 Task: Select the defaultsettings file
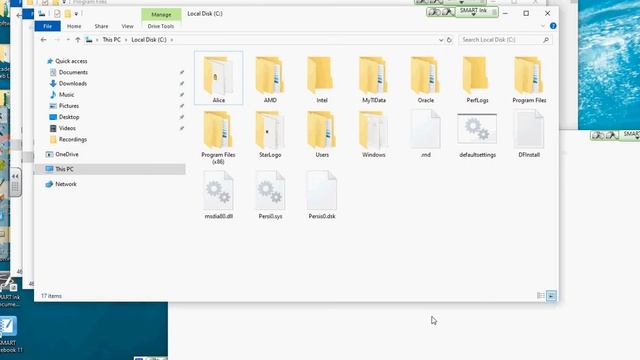(477, 136)
